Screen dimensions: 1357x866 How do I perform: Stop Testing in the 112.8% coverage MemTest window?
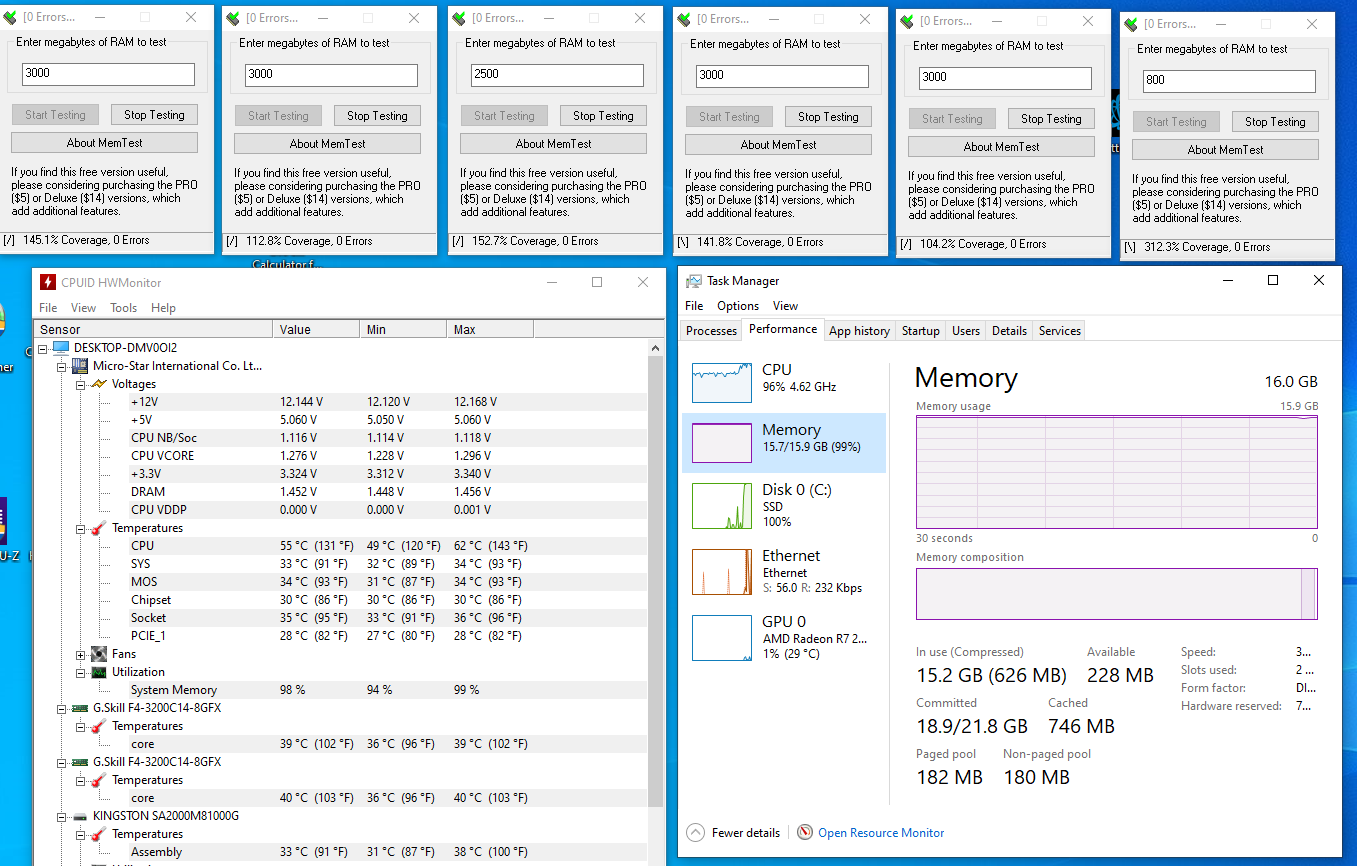click(x=377, y=116)
